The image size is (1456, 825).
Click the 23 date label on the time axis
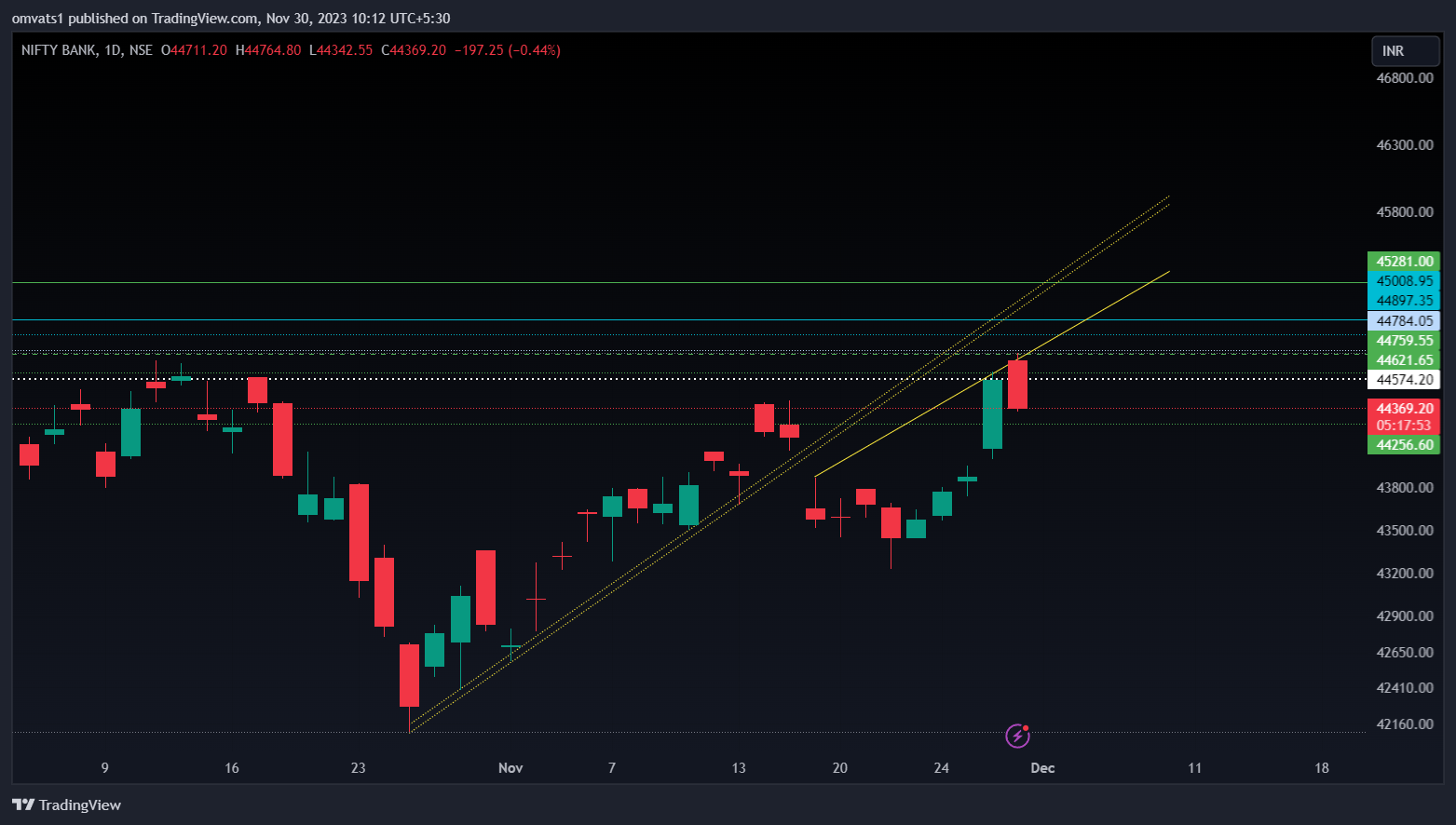point(359,768)
